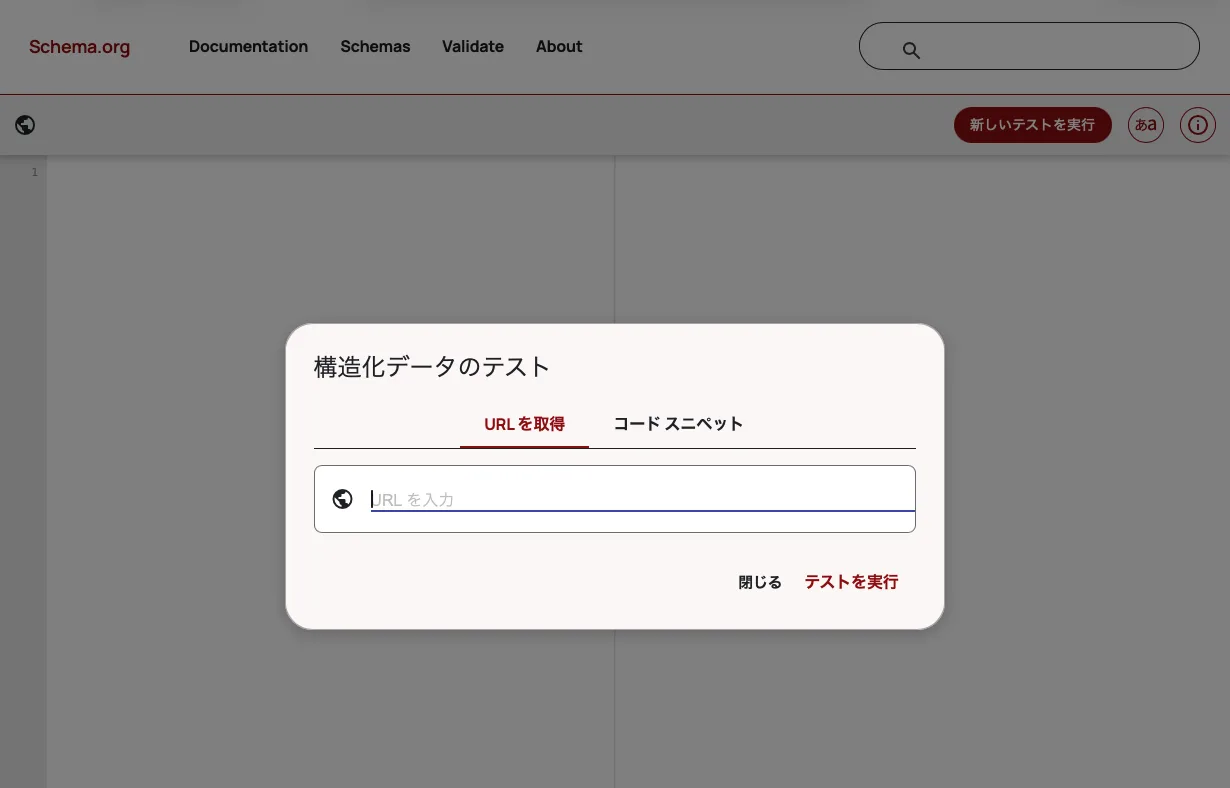Open the Documentation menu item
The width and height of the screenshot is (1230, 788).
point(248,47)
